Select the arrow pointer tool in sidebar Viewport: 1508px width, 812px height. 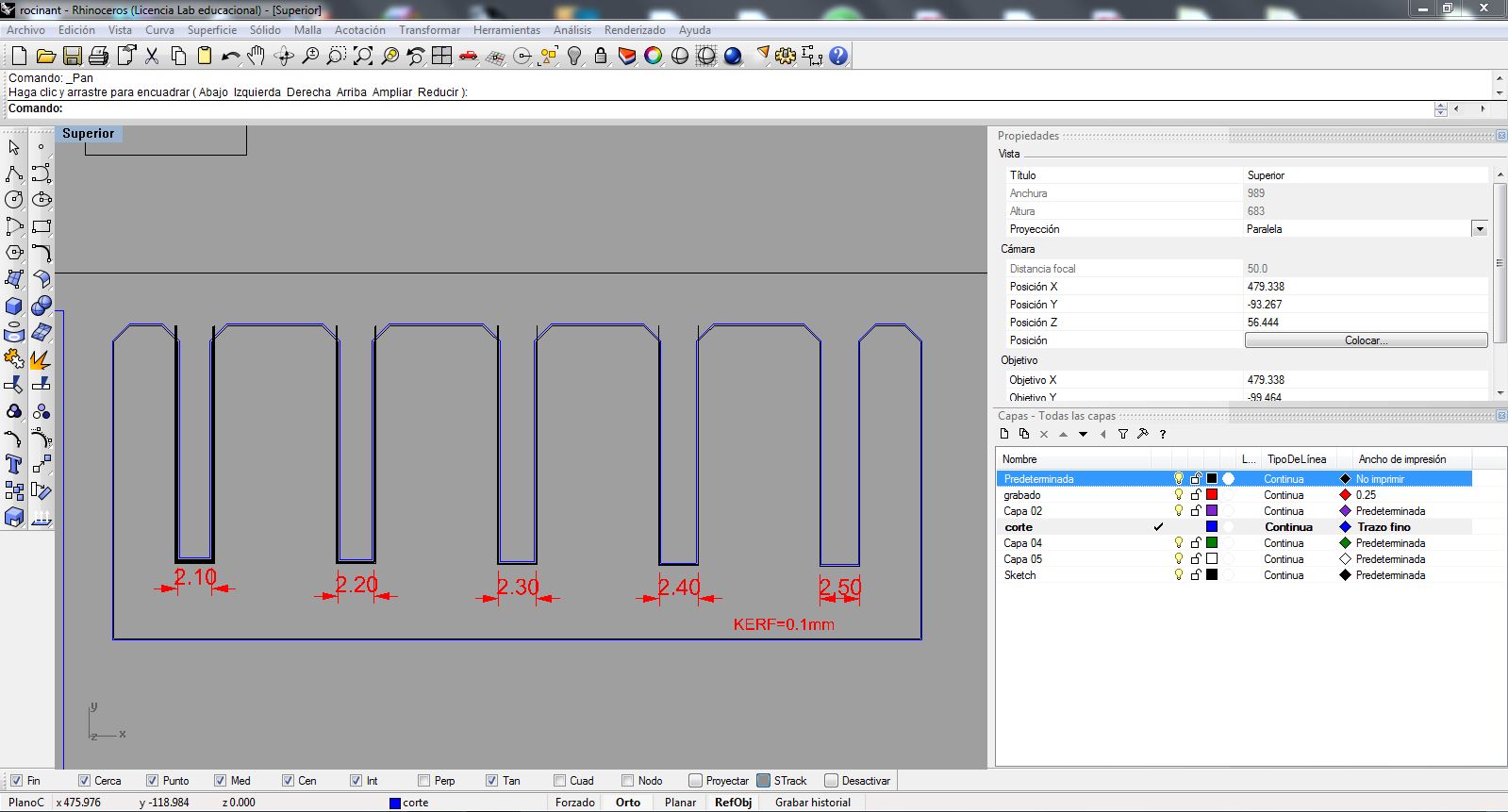[x=14, y=147]
